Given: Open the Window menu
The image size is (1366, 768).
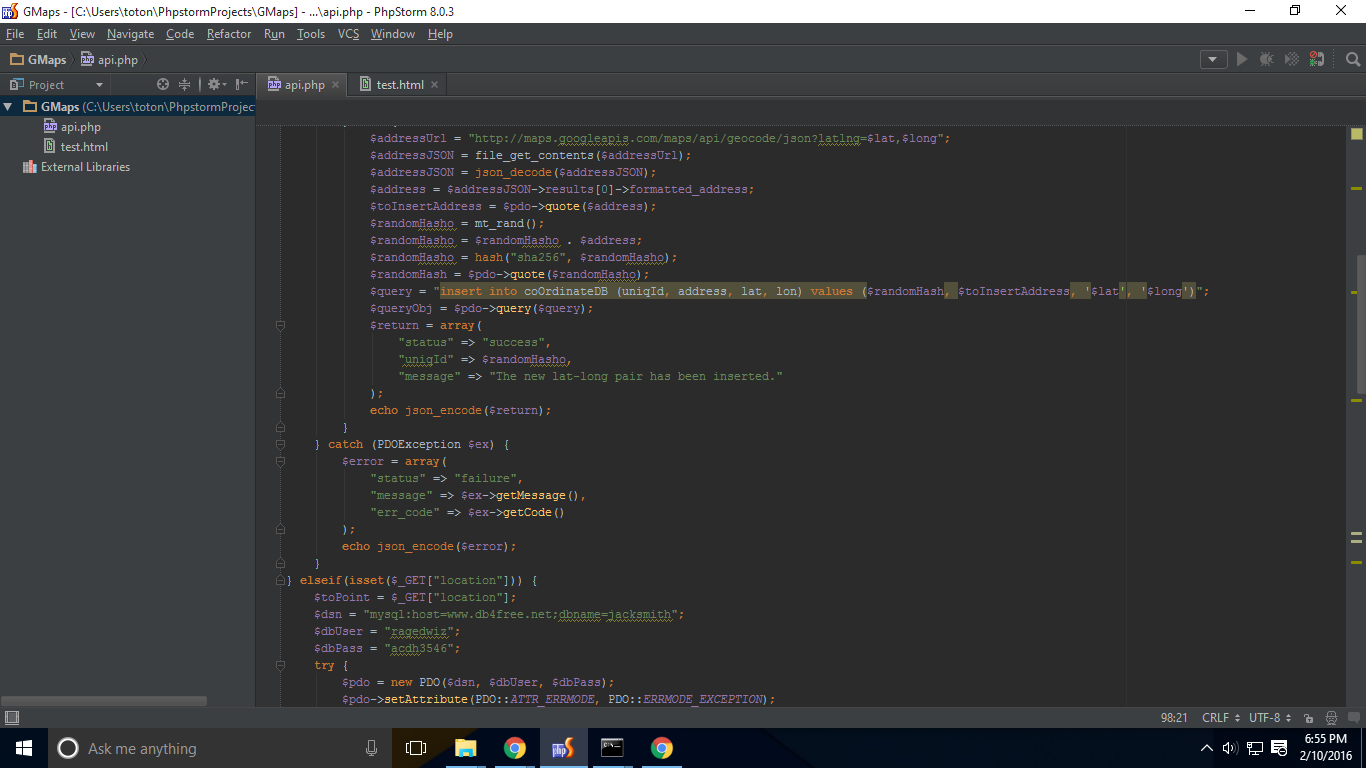Looking at the screenshot, I should [393, 34].
